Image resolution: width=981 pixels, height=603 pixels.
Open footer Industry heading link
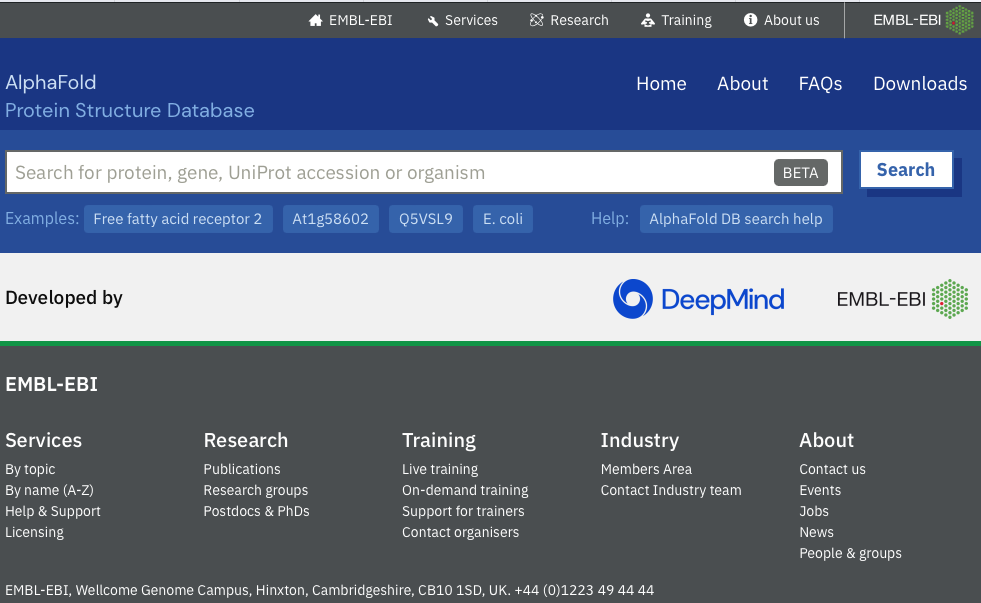click(639, 440)
